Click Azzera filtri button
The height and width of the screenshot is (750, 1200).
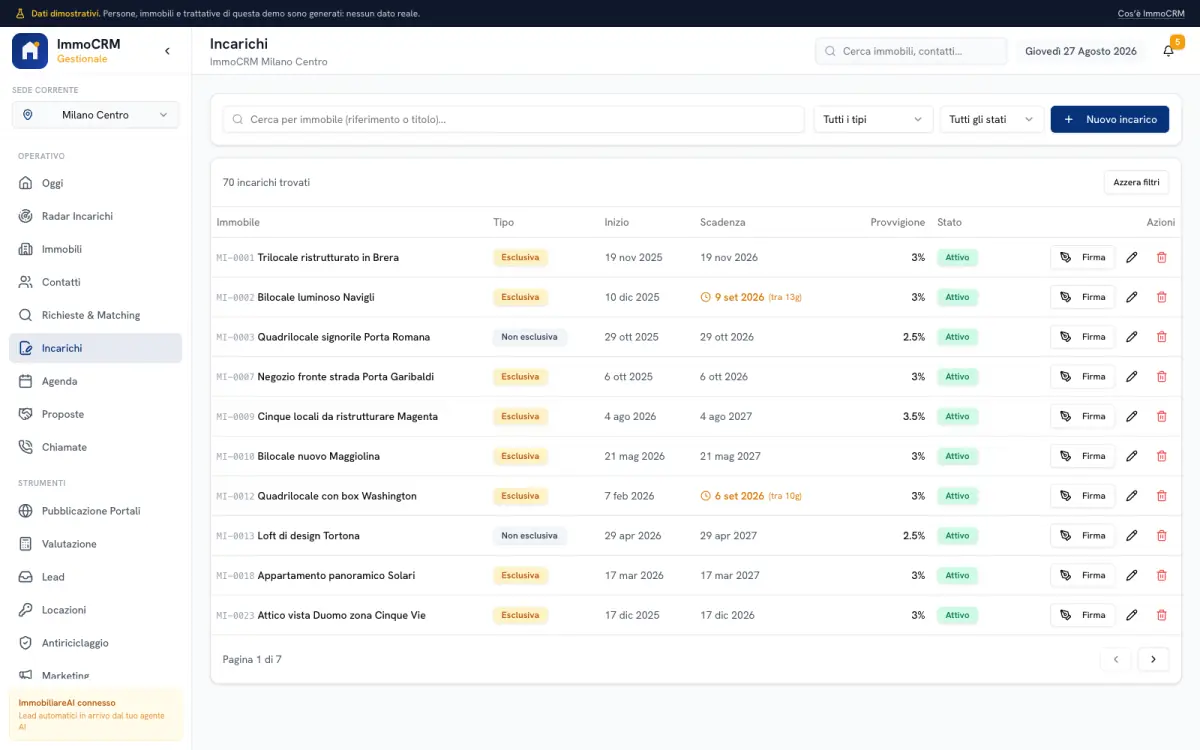pyautogui.click(x=1136, y=182)
